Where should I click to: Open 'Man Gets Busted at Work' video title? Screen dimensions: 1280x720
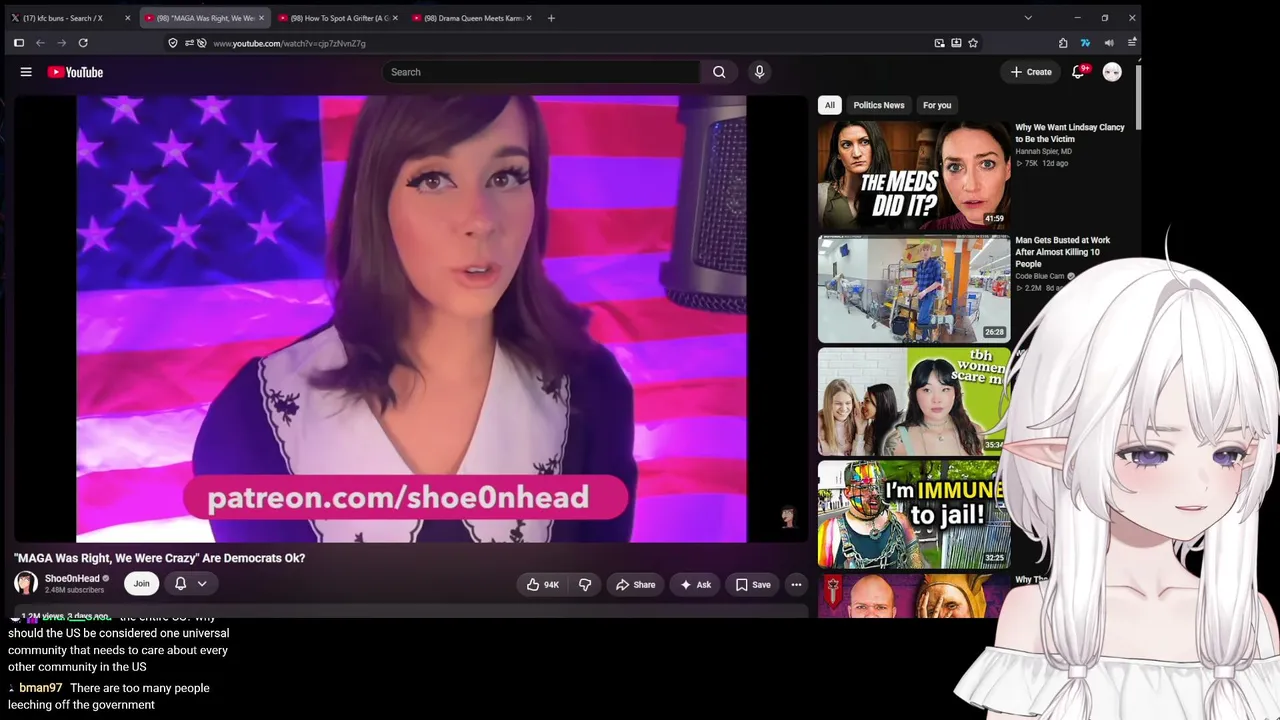[x=1063, y=252]
